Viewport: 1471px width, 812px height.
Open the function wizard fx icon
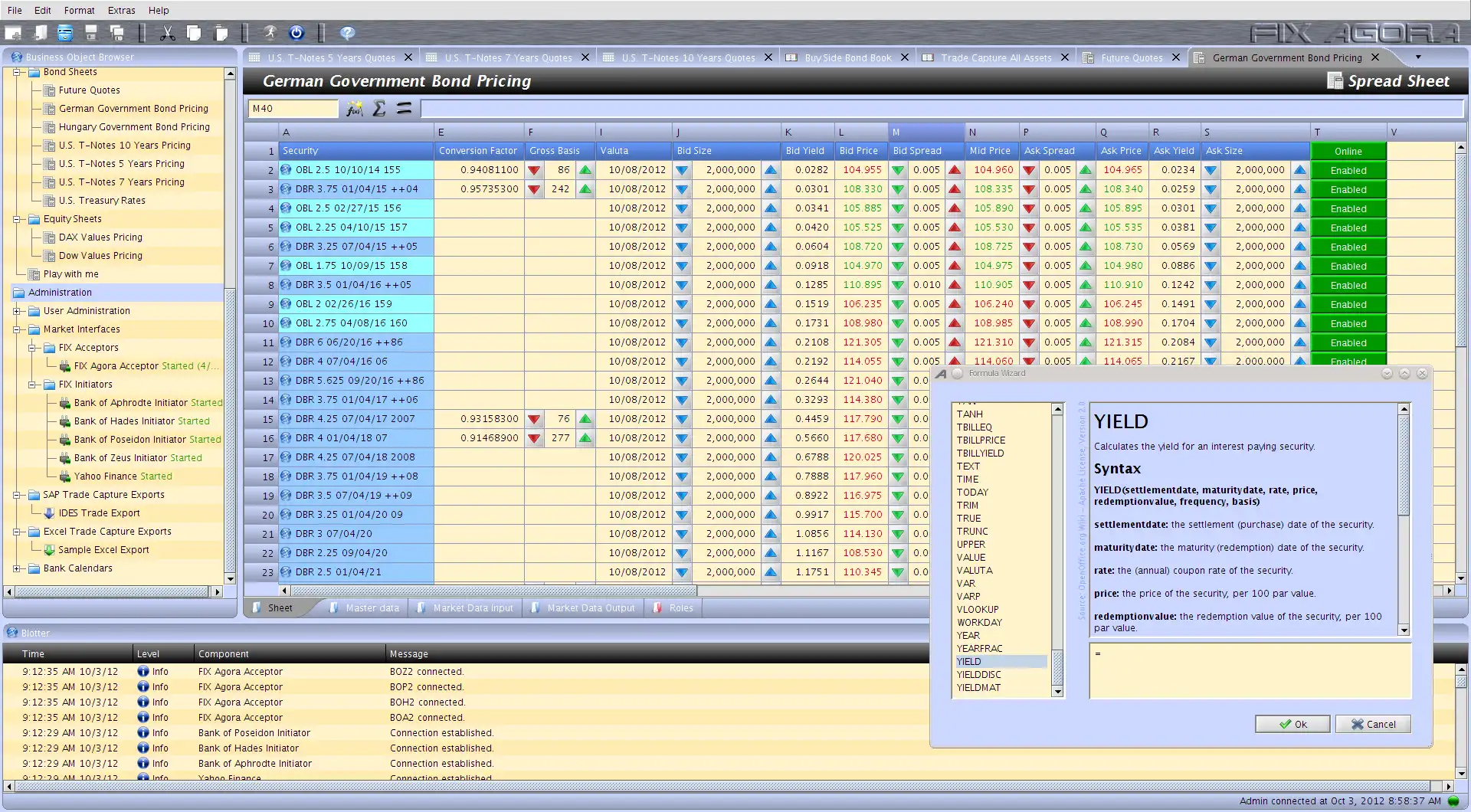(354, 109)
